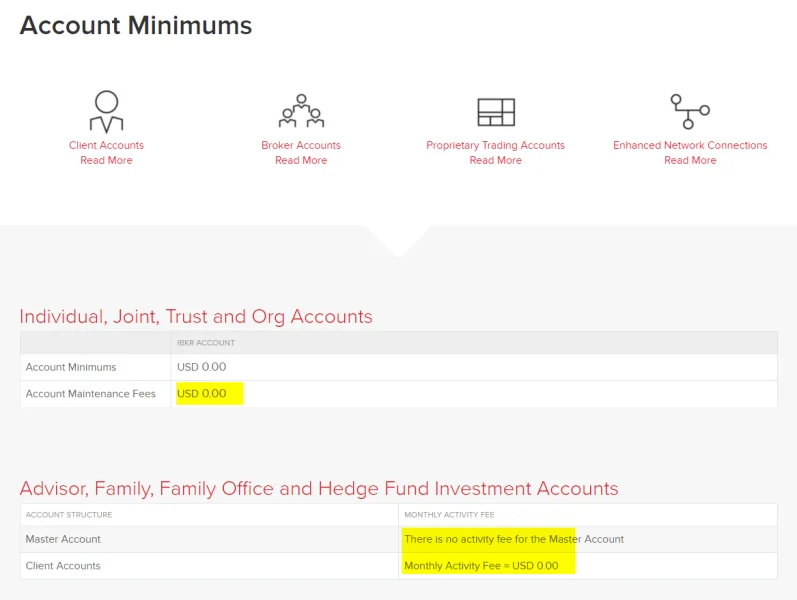Select the Enhanced Network Connections text label
797x600 pixels.
[690, 145]
